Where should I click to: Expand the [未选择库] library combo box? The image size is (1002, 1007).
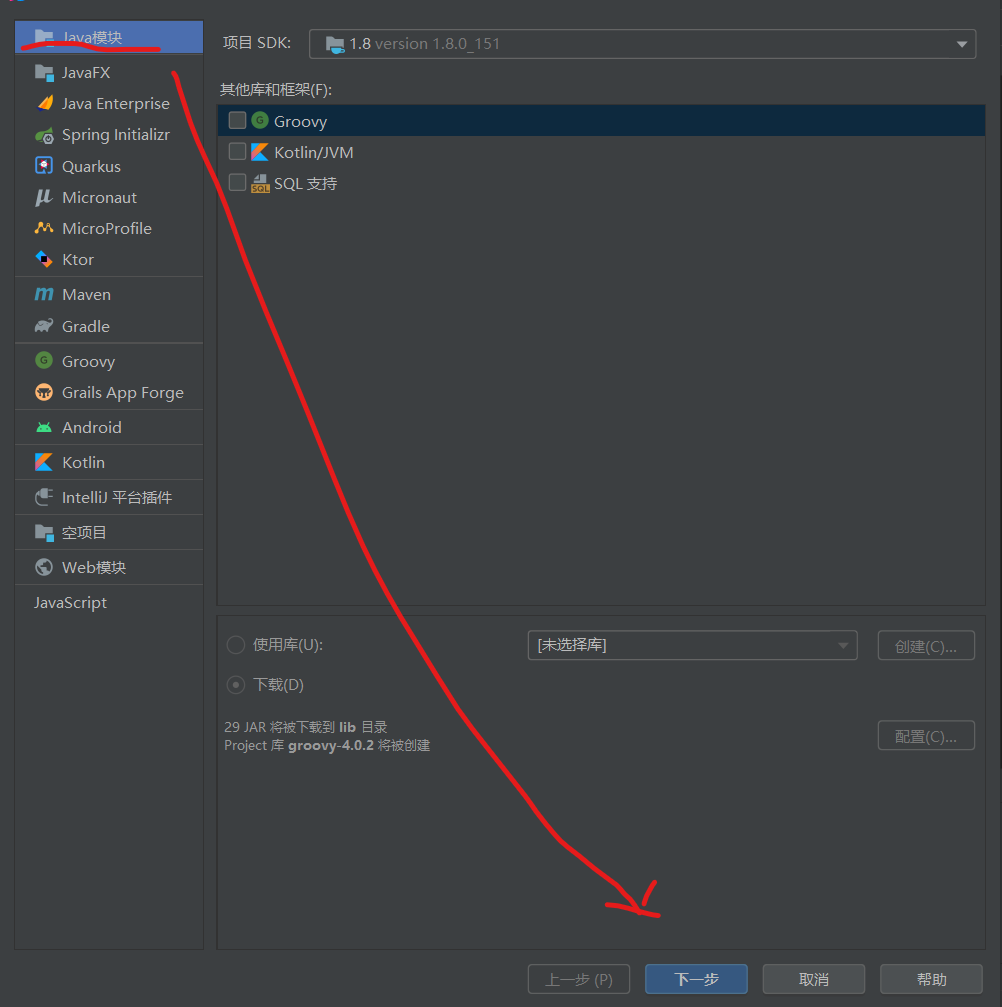(x=692, y=645)
